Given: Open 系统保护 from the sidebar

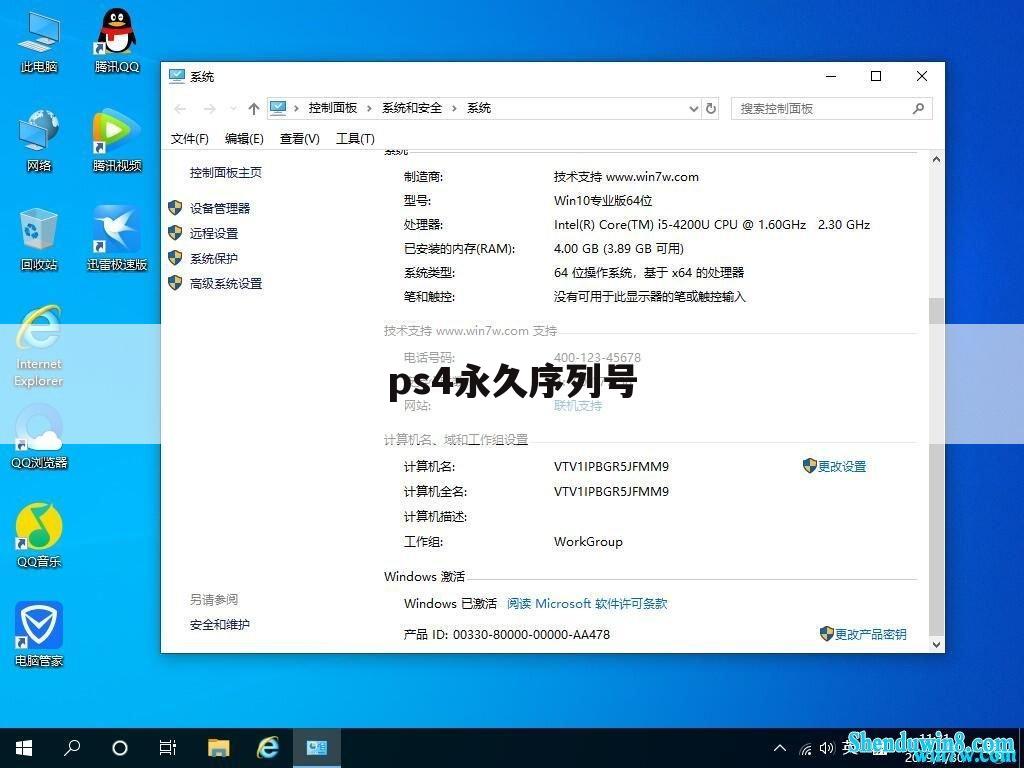Looking at the screenshot, I should [214, 258].
